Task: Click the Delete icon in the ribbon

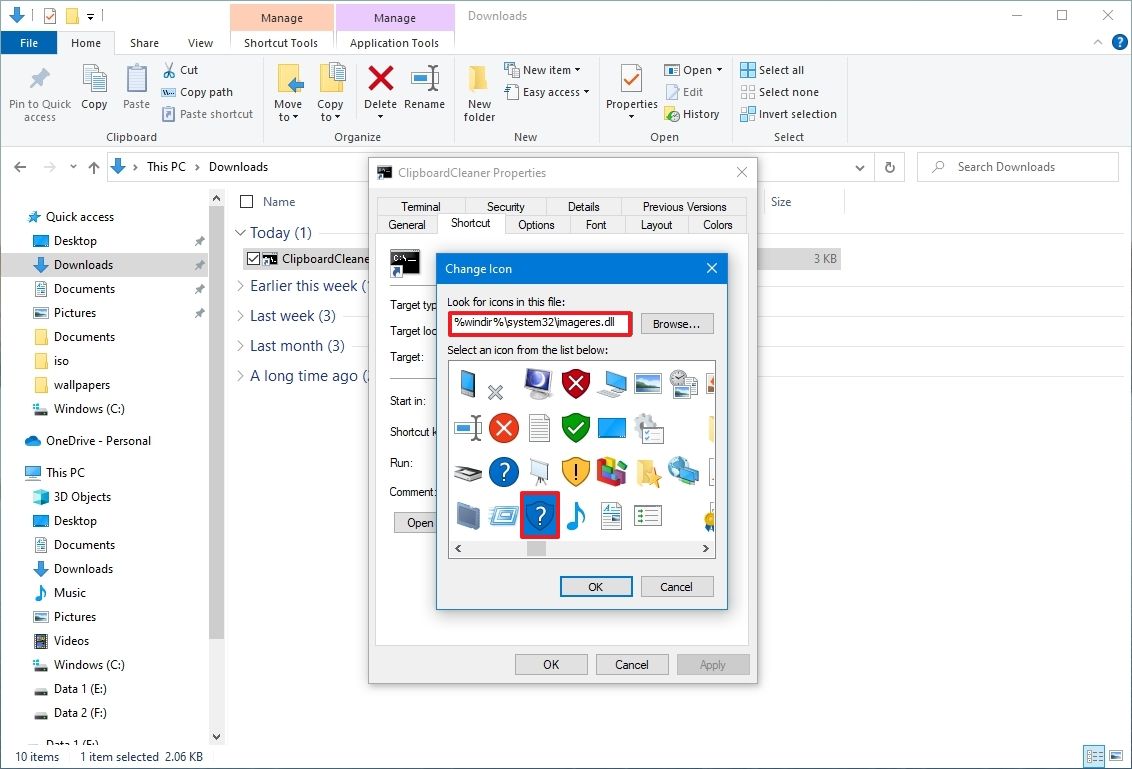Action: pyautogui.click(x=380, y=88)
